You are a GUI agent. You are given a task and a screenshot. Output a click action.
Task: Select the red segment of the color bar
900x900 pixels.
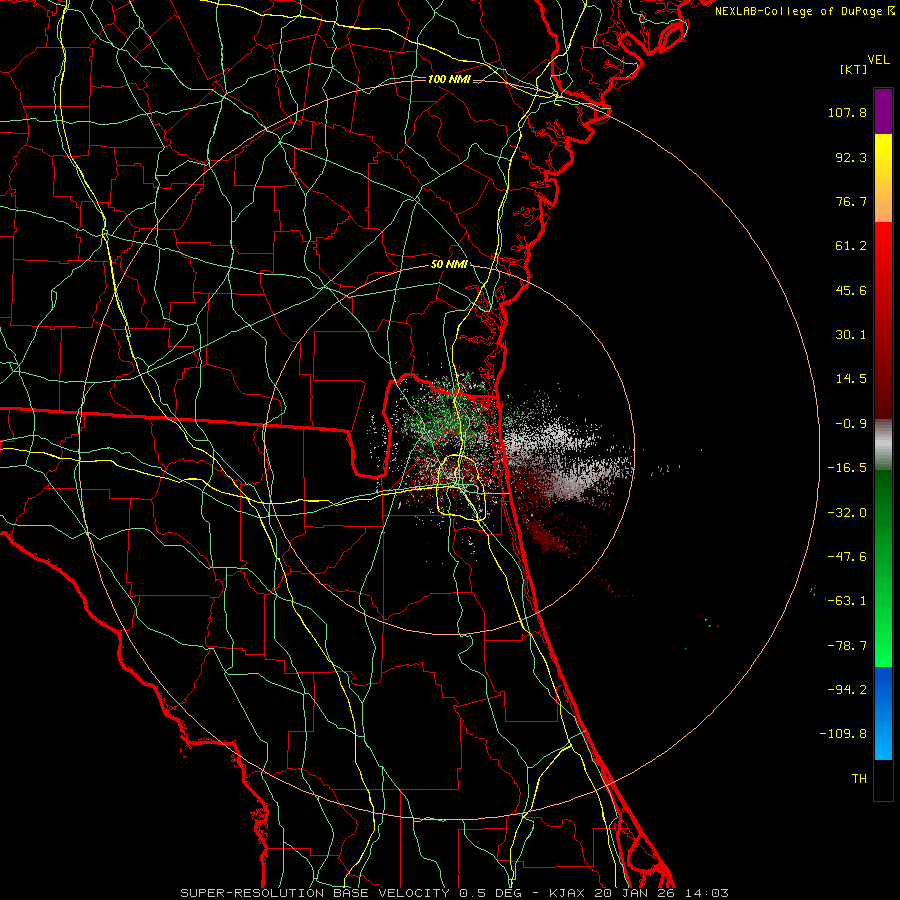[883, 320]
